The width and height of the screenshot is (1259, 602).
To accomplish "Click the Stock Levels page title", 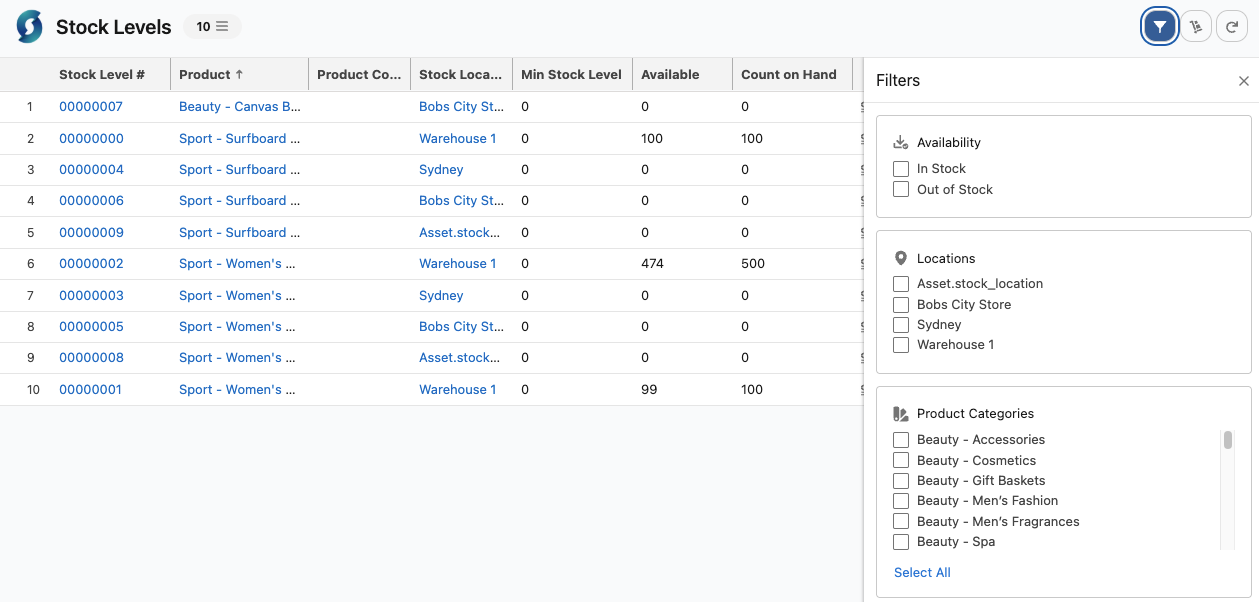I will [x=114, y=27].
